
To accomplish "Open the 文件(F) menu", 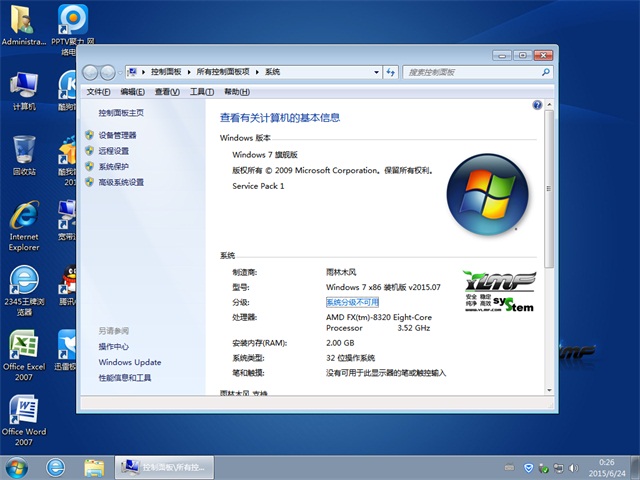I will (98, 92).
